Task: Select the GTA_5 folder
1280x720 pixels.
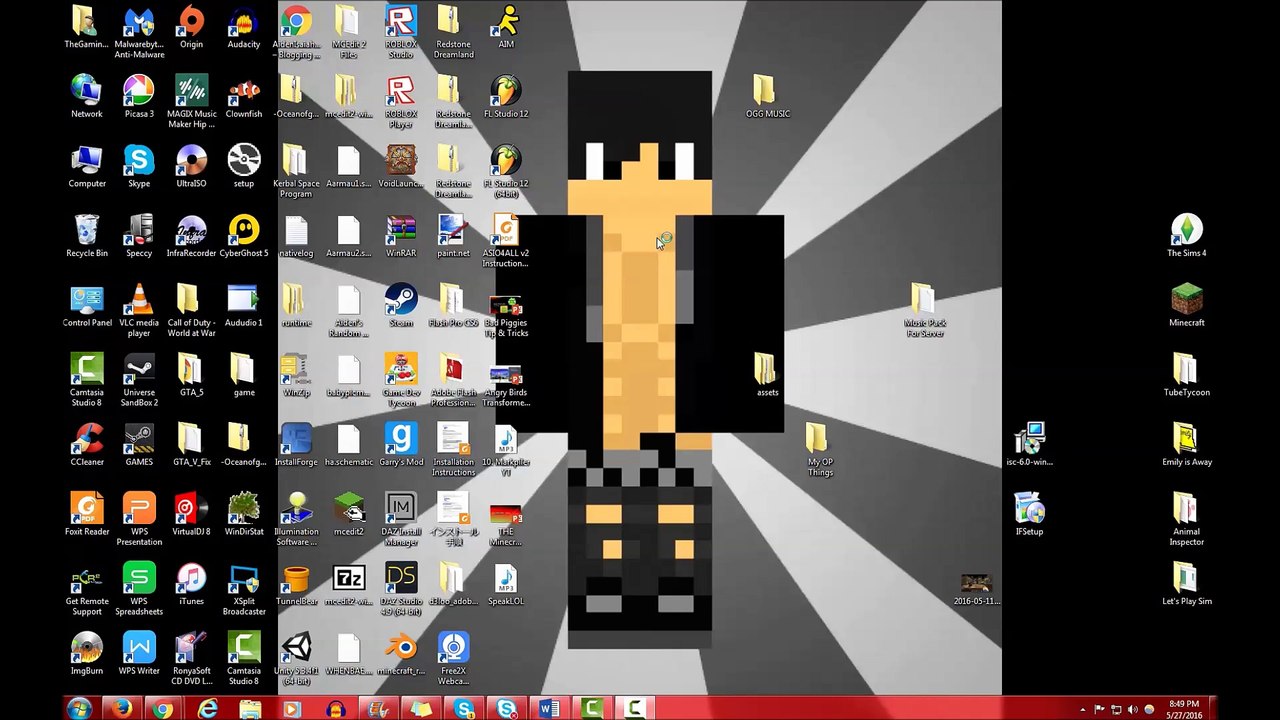Action: pos(191,375)
